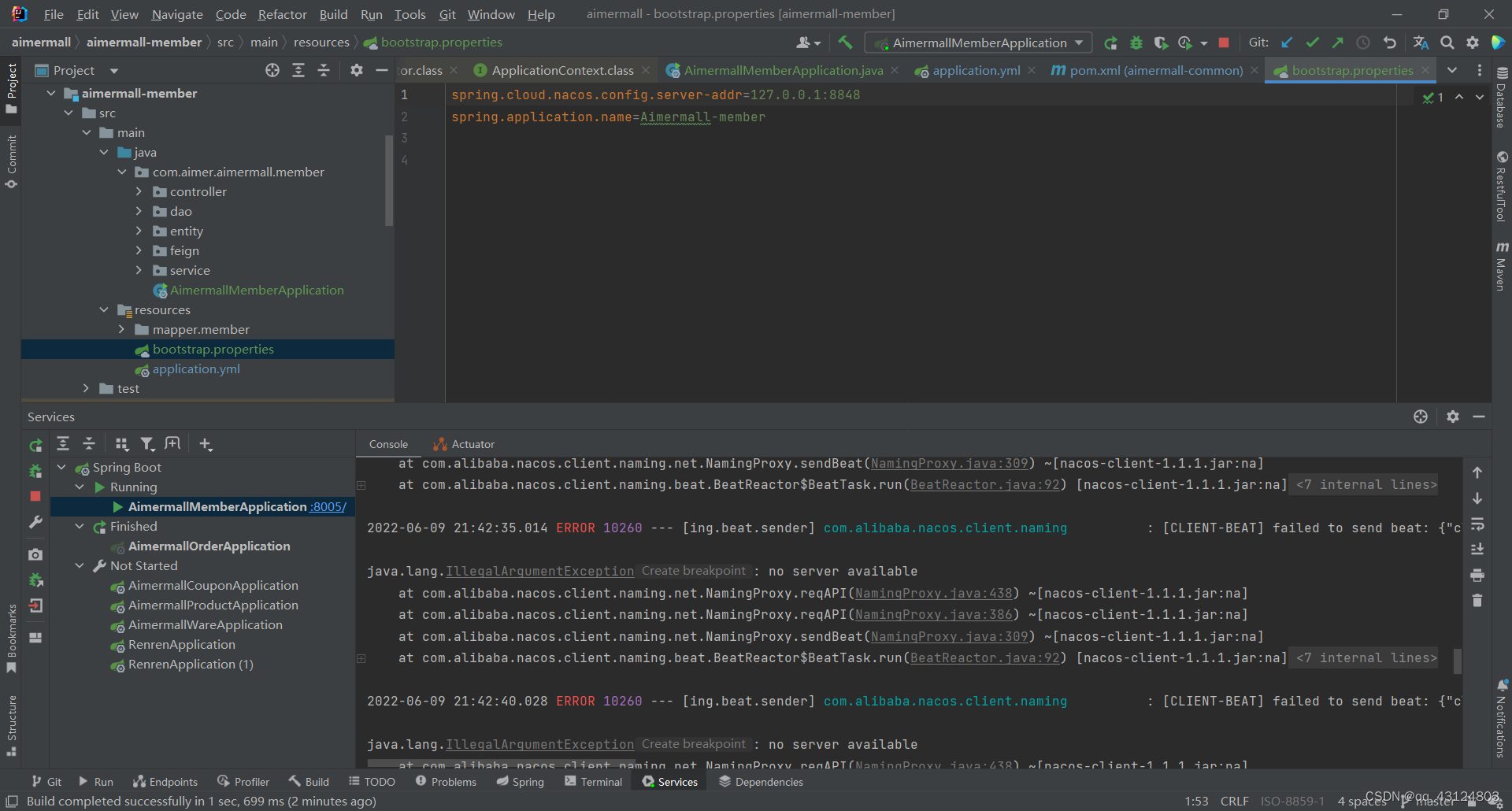
Task: Click the Build project hammer icon
Action: (845, 43)
